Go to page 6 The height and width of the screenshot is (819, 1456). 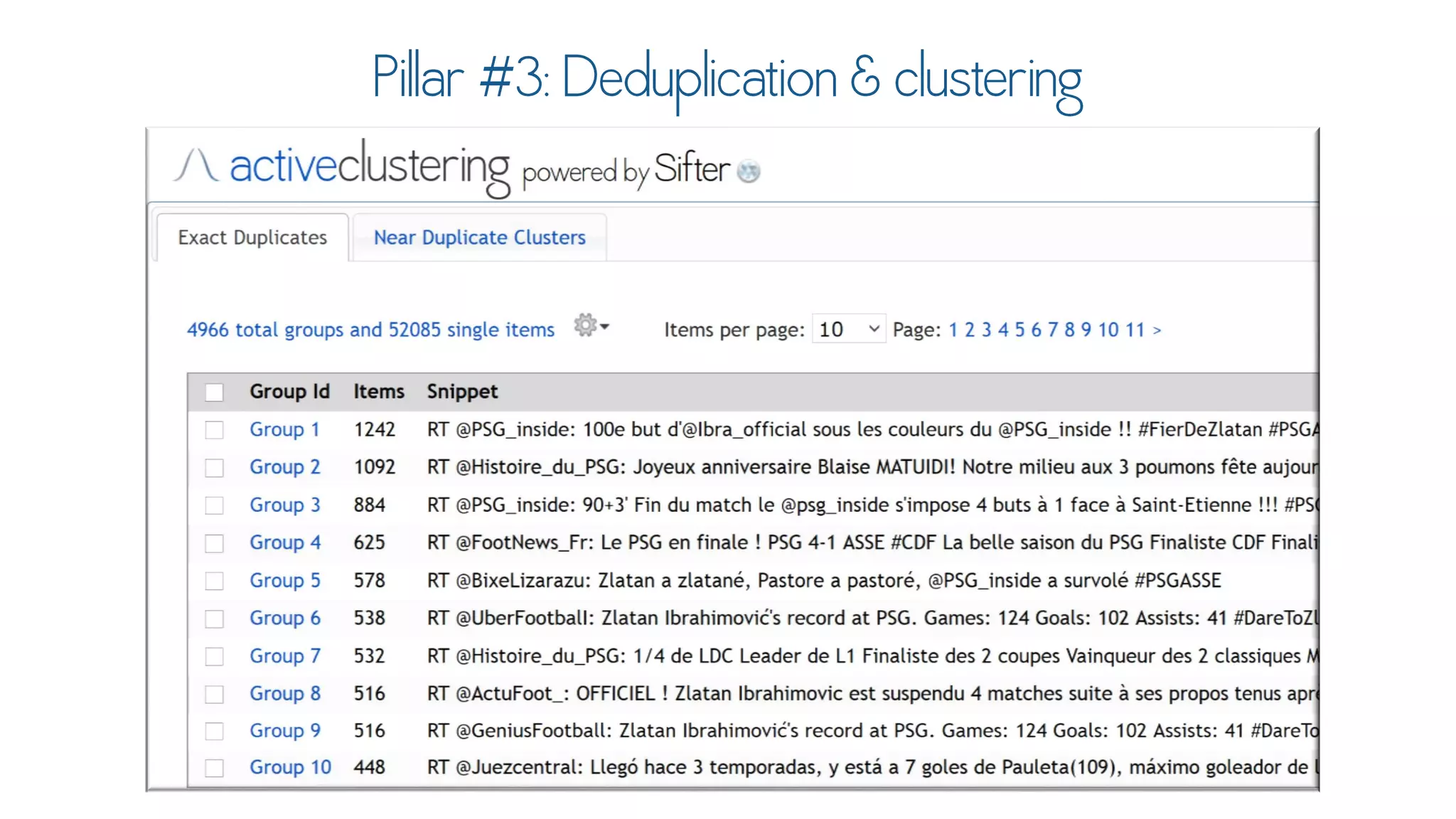click(1036, 330)
